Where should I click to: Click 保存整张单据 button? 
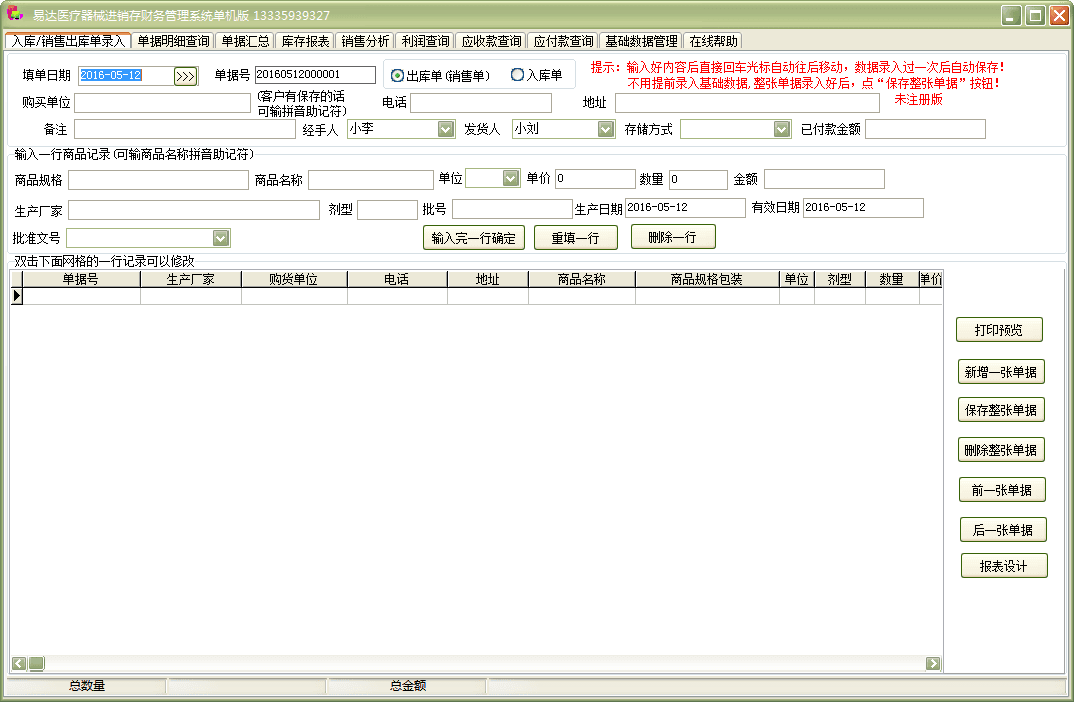click(x=1001, y=410)
